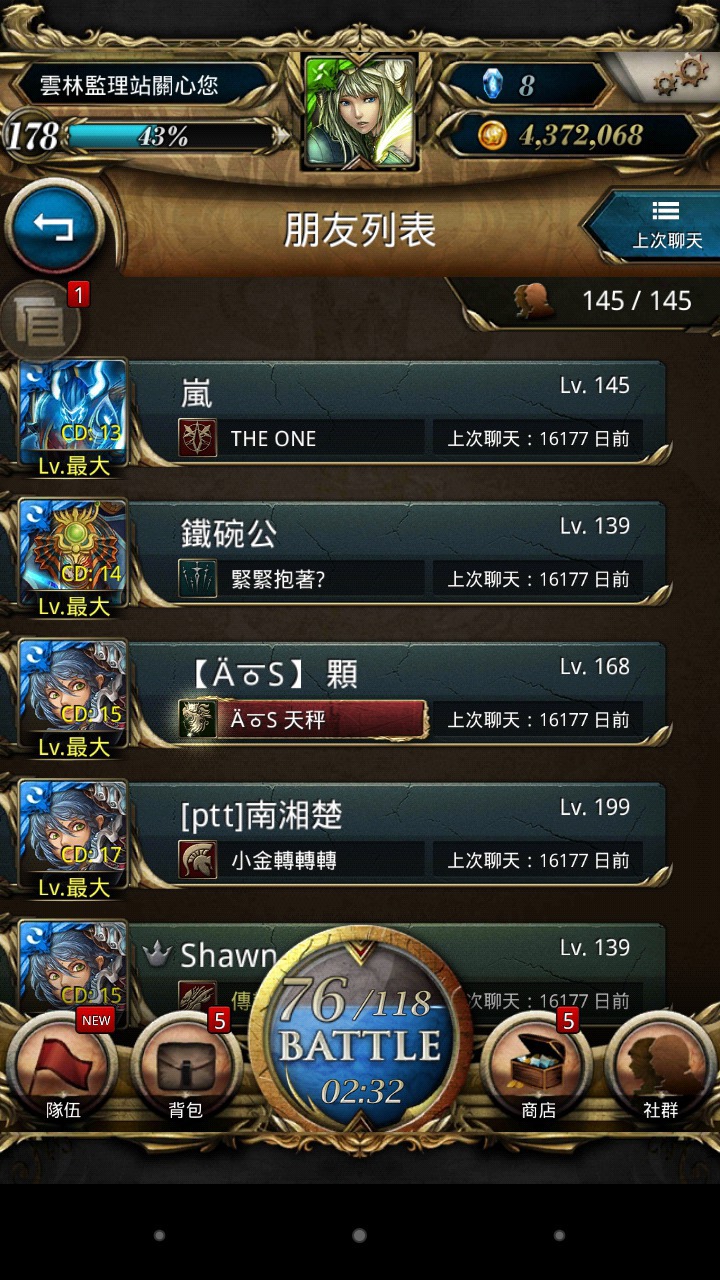Screen dimensions: 720x1280
Task: Open the 商店 treasure chest shop
Action: pos(538,1068)
